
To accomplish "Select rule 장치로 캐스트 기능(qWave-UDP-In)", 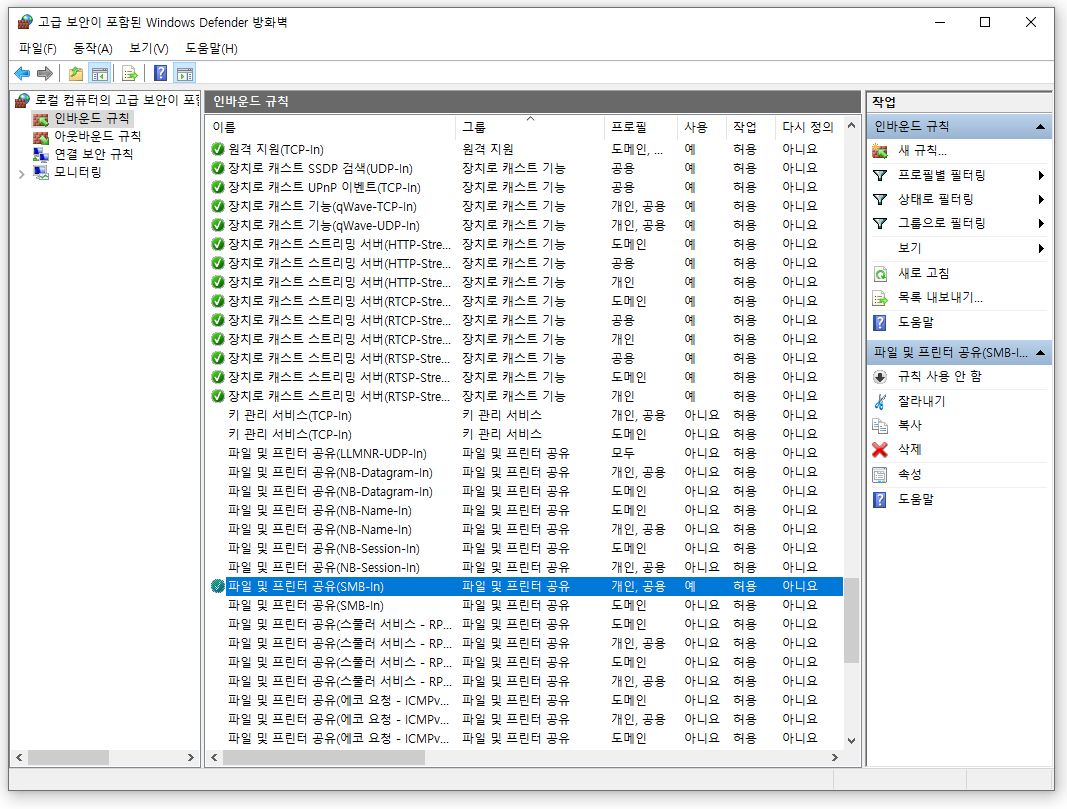I will point(525,225).
